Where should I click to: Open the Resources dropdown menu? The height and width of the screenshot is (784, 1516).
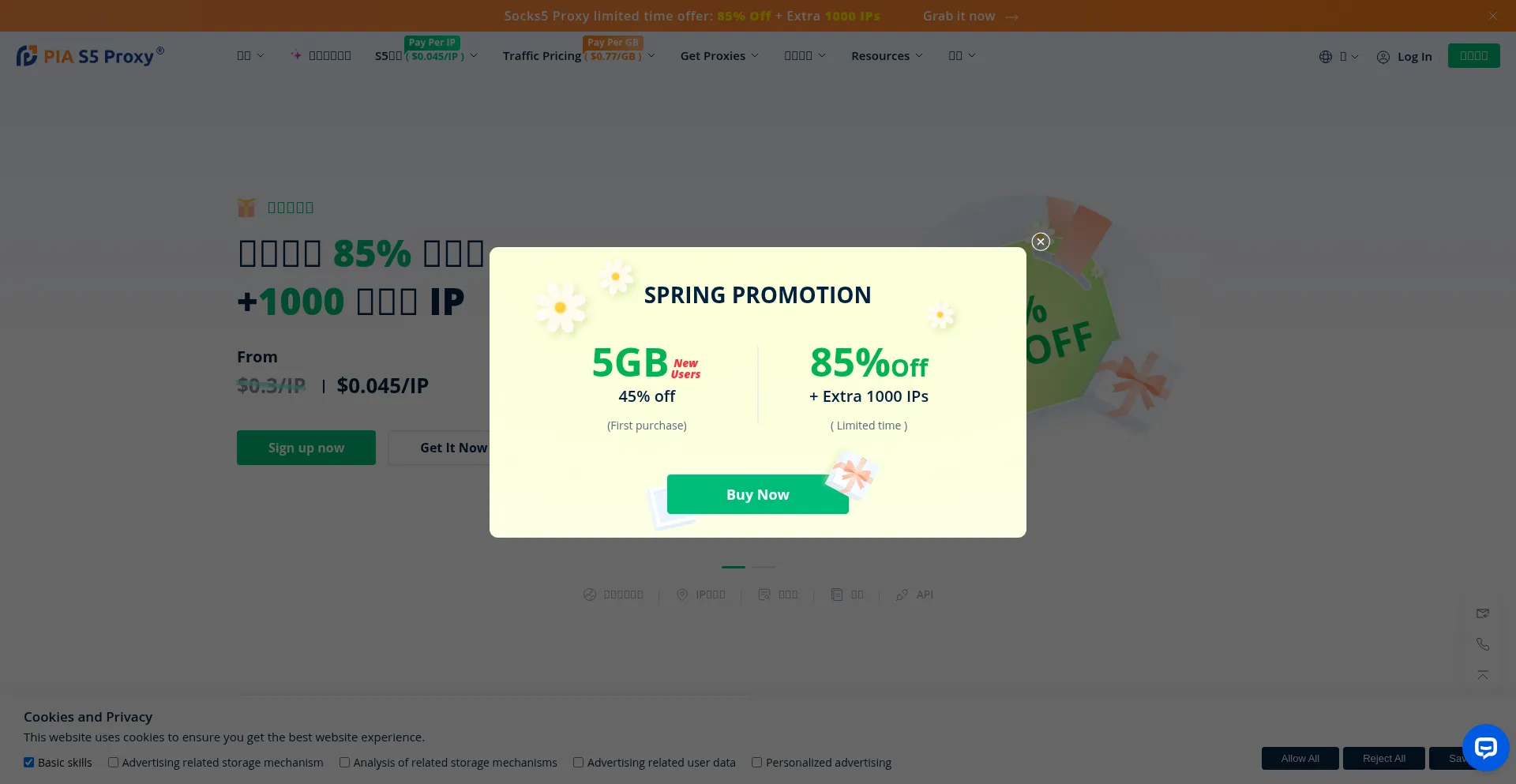pos(886,56)
